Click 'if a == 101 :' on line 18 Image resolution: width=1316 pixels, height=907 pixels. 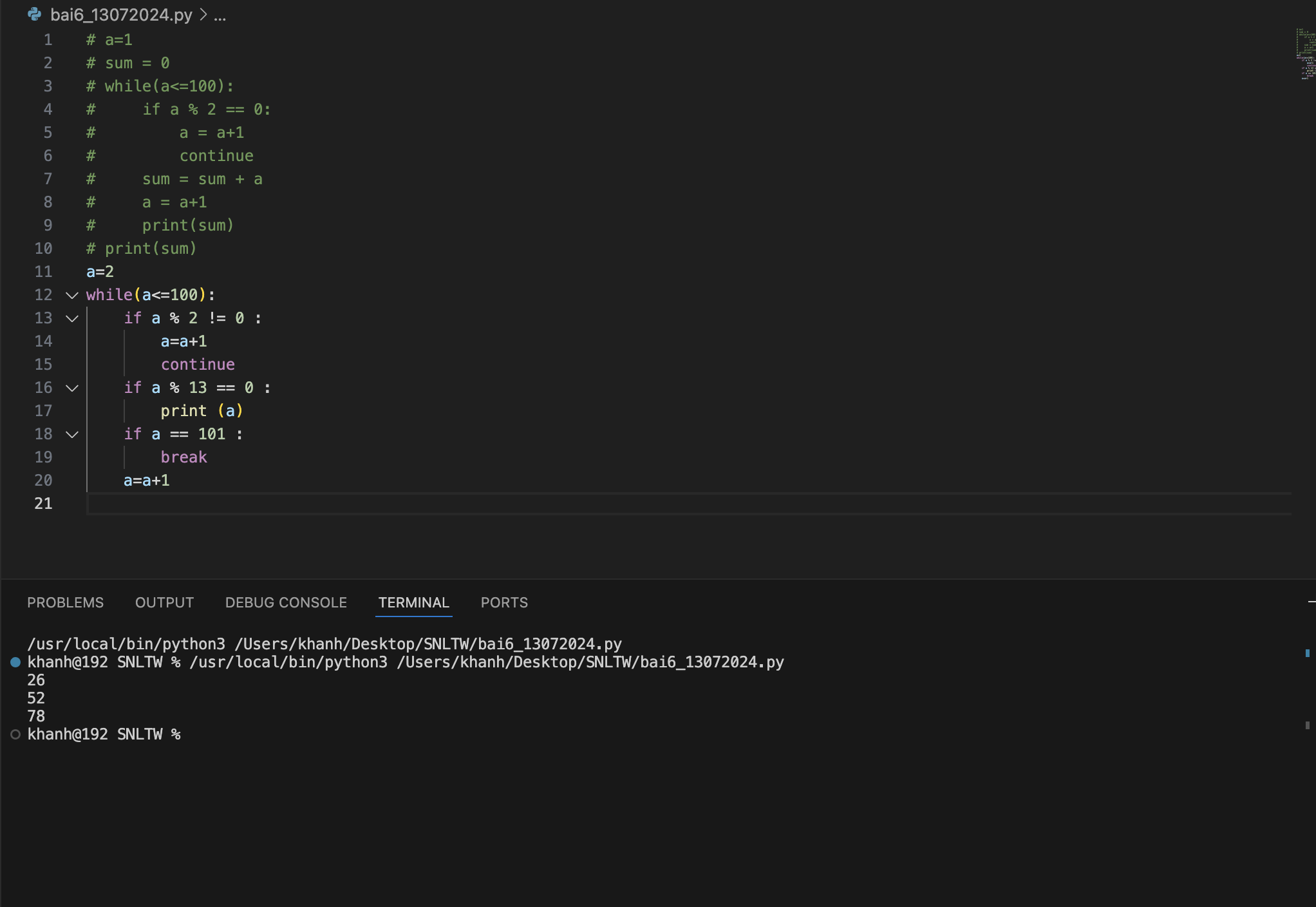tap(183, 434)
